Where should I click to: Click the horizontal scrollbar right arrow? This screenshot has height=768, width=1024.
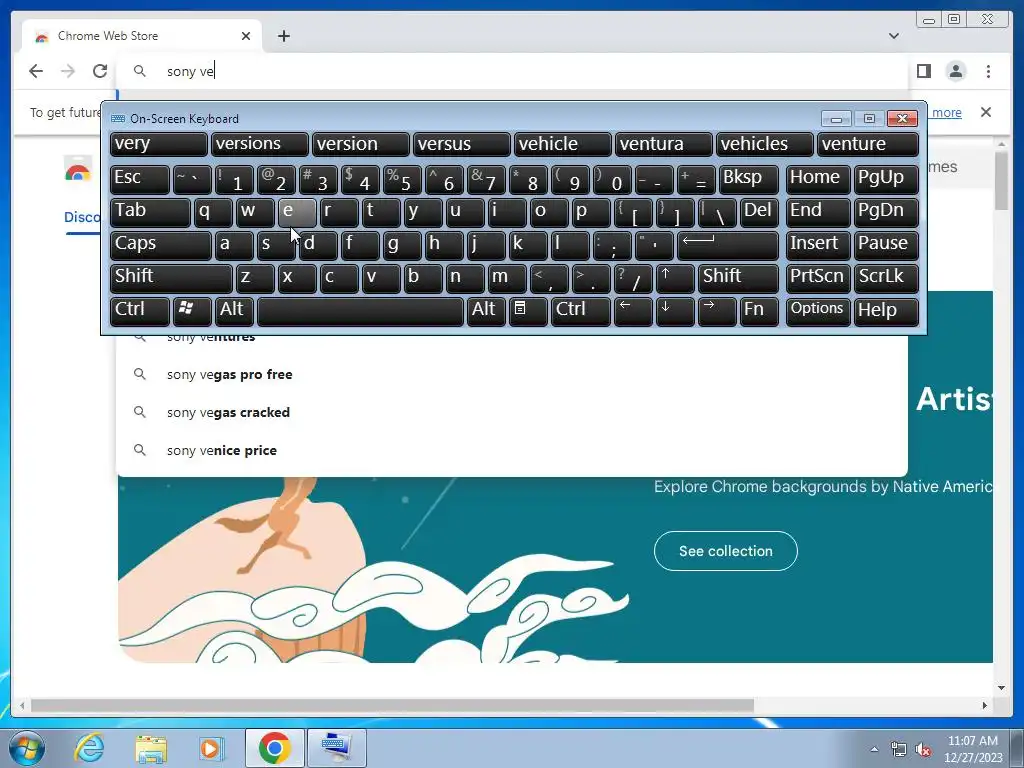click(x=985, y=706)
